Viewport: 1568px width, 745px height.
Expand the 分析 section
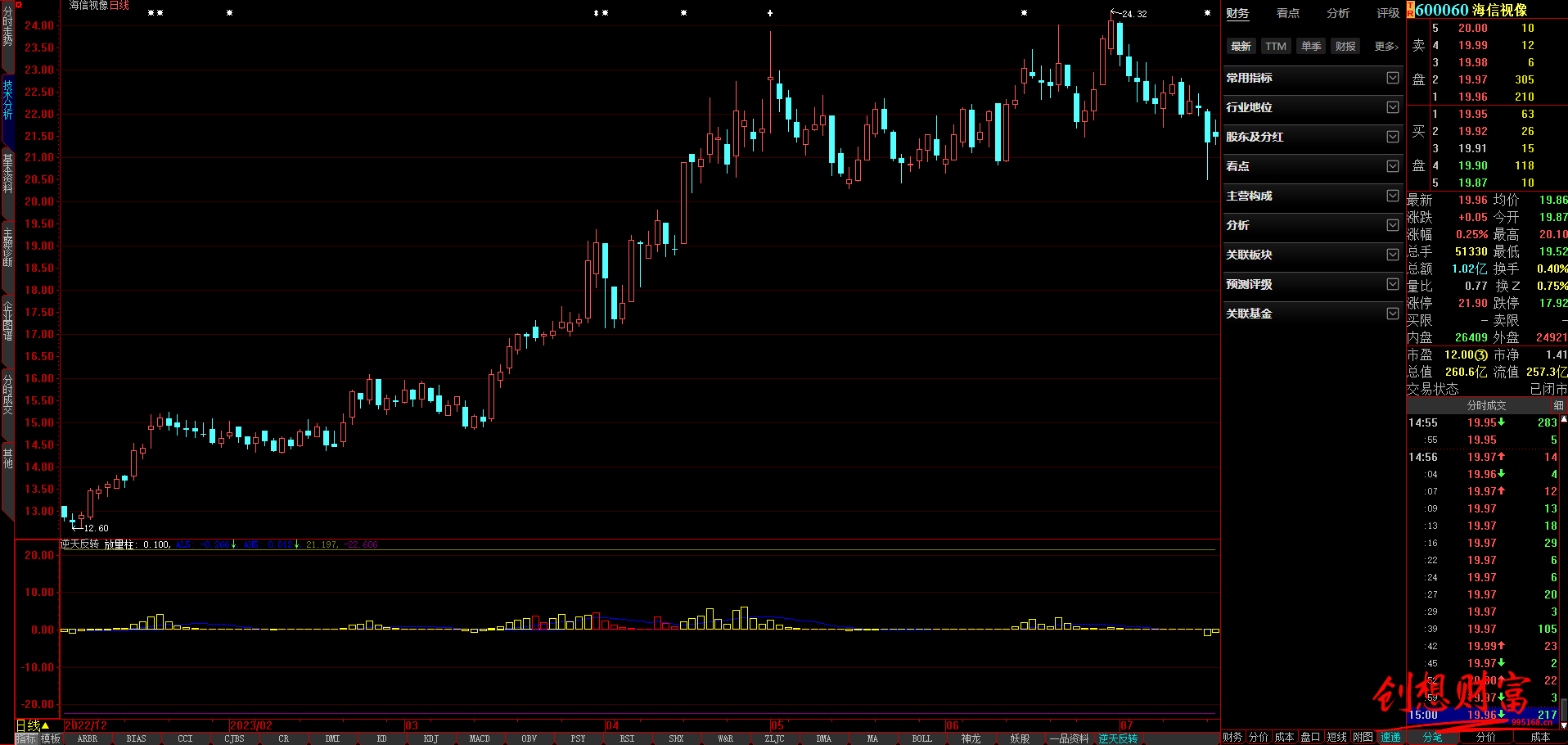1312,225
